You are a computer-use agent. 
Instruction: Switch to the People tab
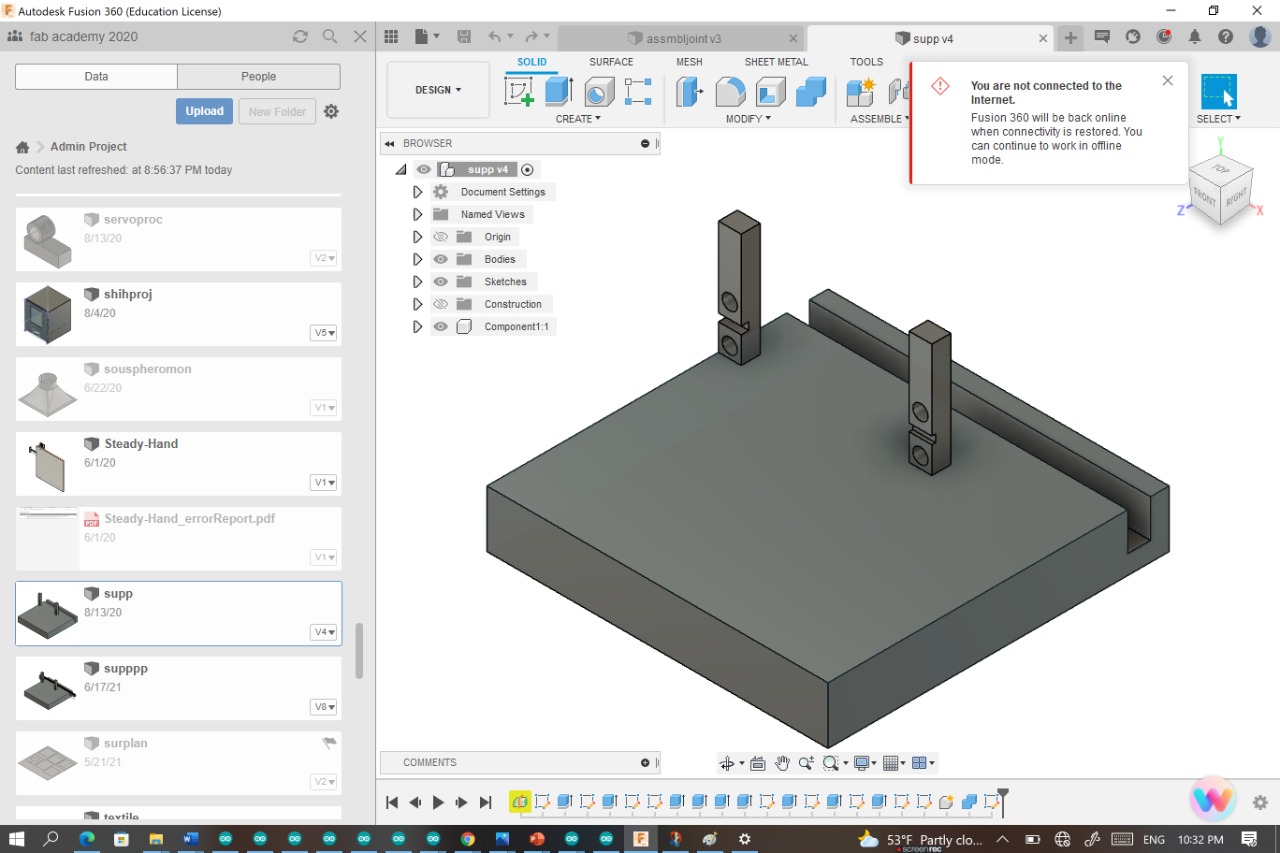click(259, 77)
